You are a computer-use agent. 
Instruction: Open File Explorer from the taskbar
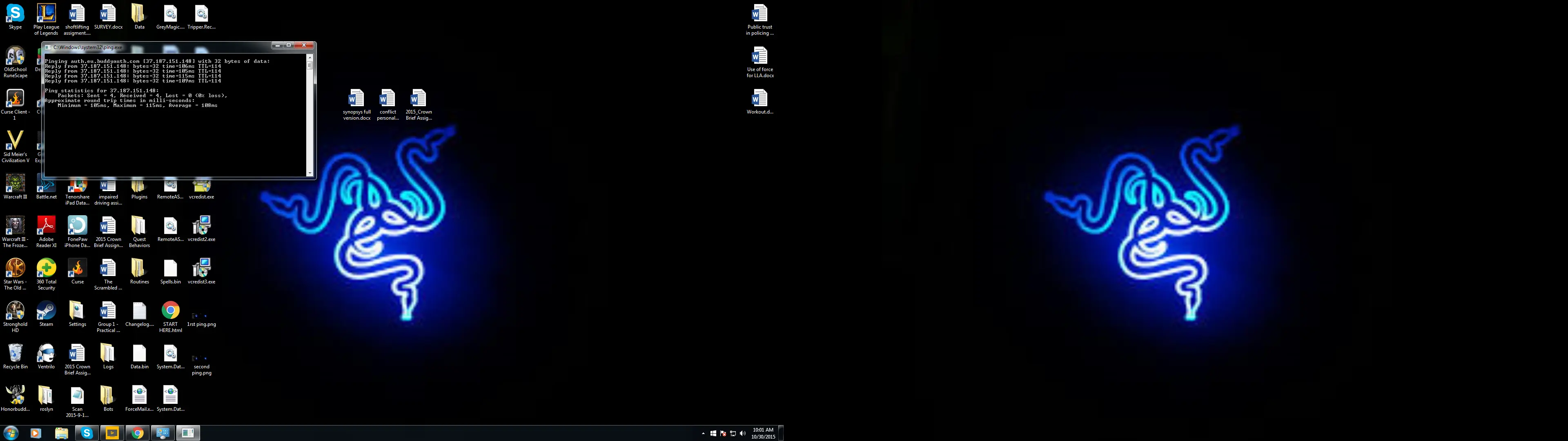[61, 433]
